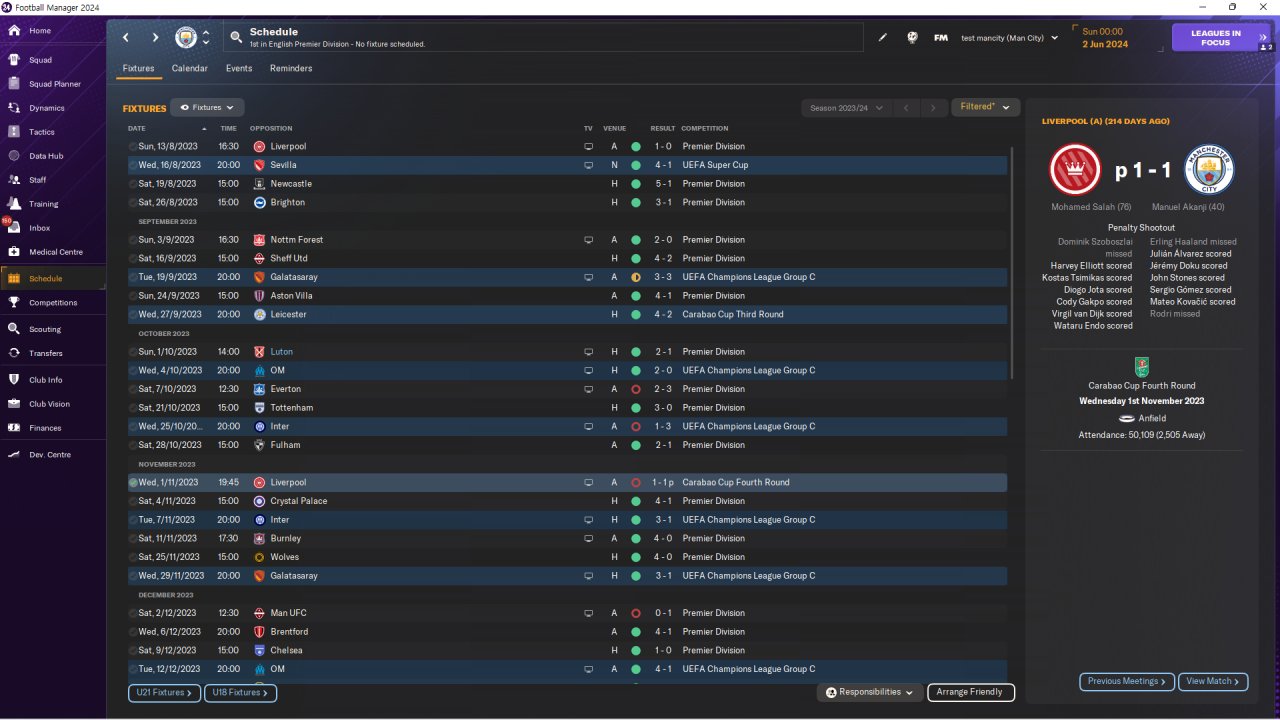Open the Medical Centre icon
Screen dimensions: 1280x720
coord(14,252)
